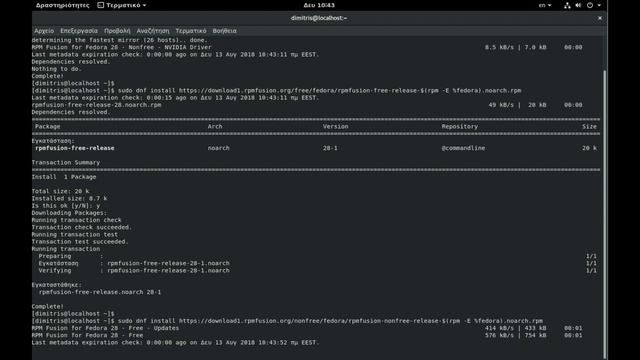Click 'Transaction test succeeded.' line

click(x=80, y=242)
